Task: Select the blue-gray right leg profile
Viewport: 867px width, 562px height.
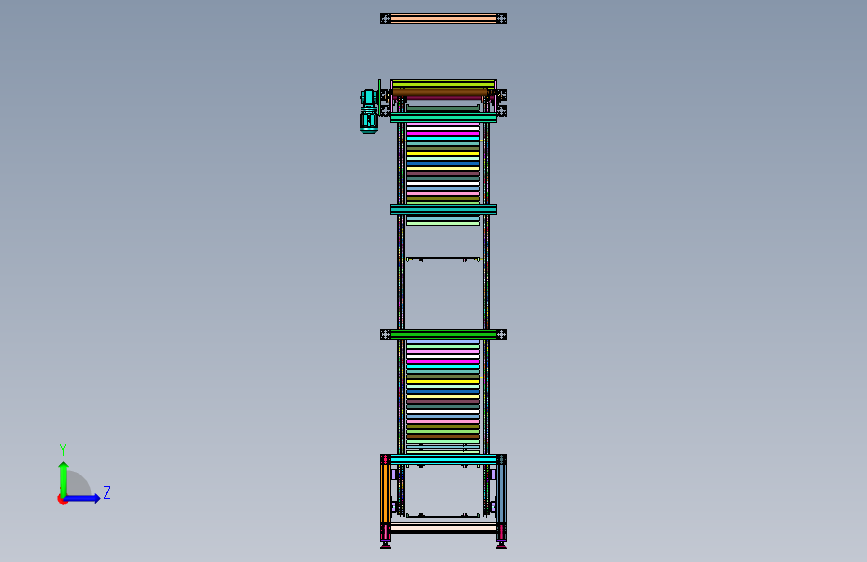Action: pos(502,493)
